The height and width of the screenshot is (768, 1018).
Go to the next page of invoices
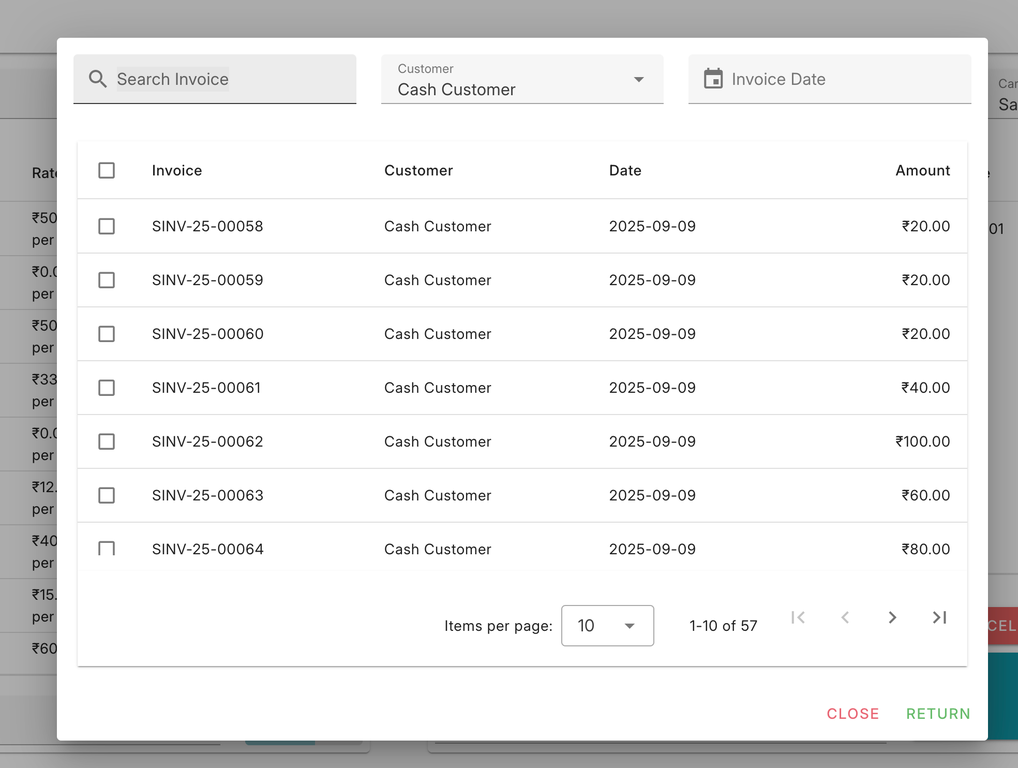pyautogui.click(x=892, y=617)
